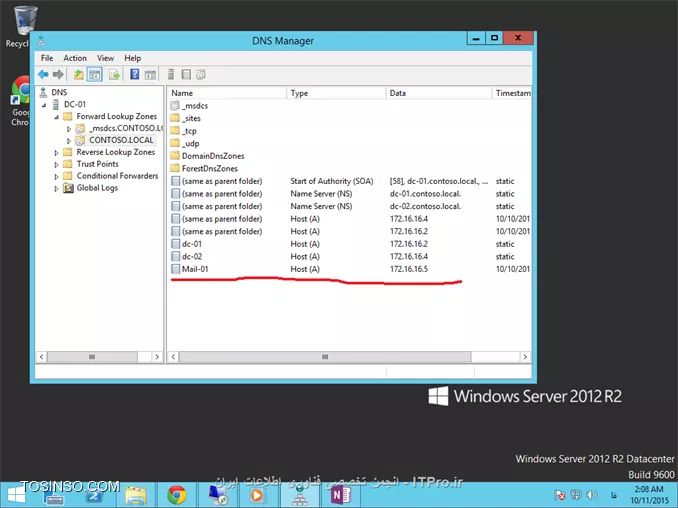Click the Export List toolbar icon
Viewport: 678px width, 508px height.
(x=114, y=74)
